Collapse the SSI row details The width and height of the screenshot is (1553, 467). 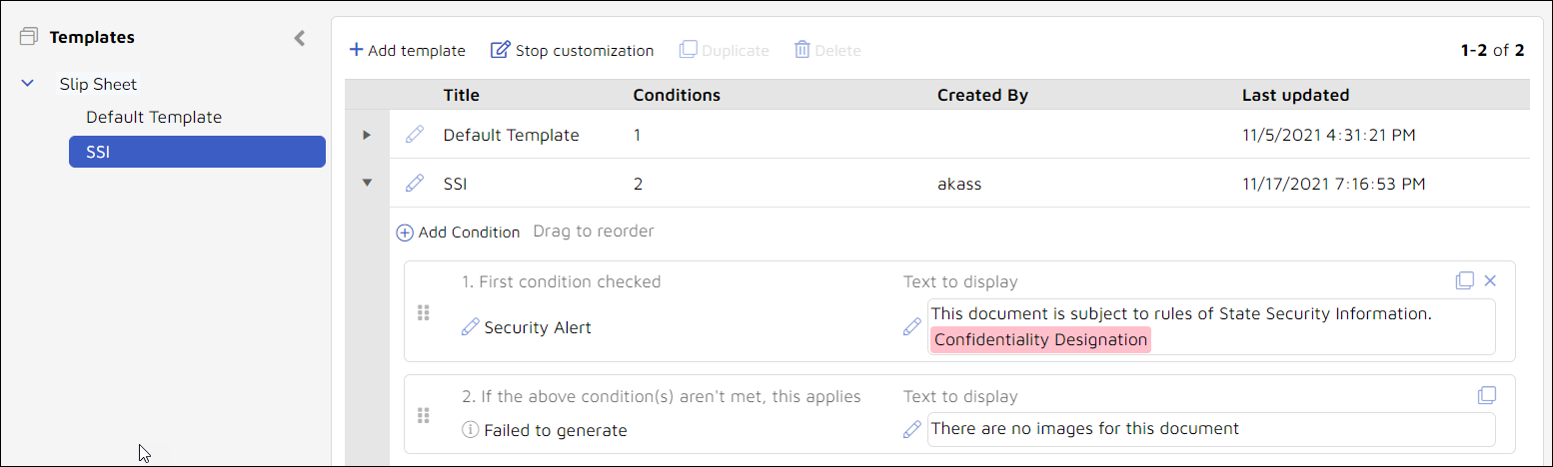pos(367,183)
